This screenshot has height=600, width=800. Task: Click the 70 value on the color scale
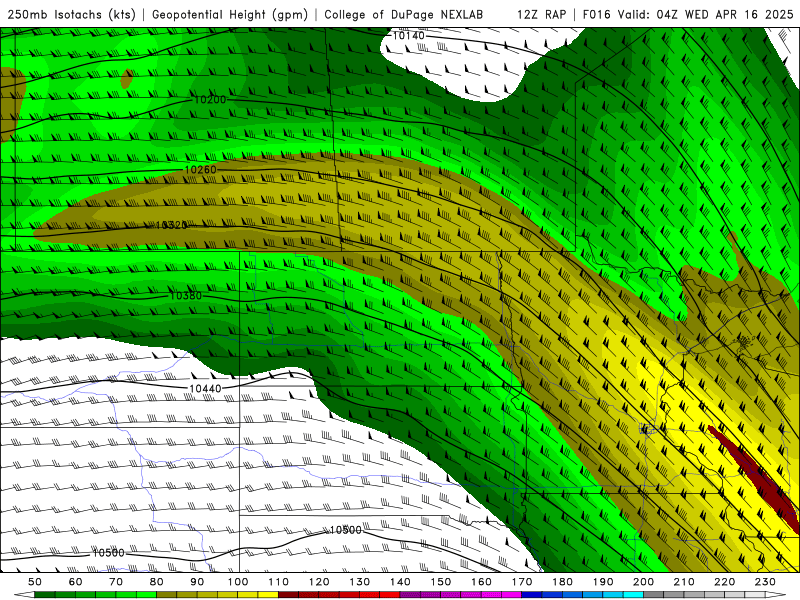pos(116,582)
